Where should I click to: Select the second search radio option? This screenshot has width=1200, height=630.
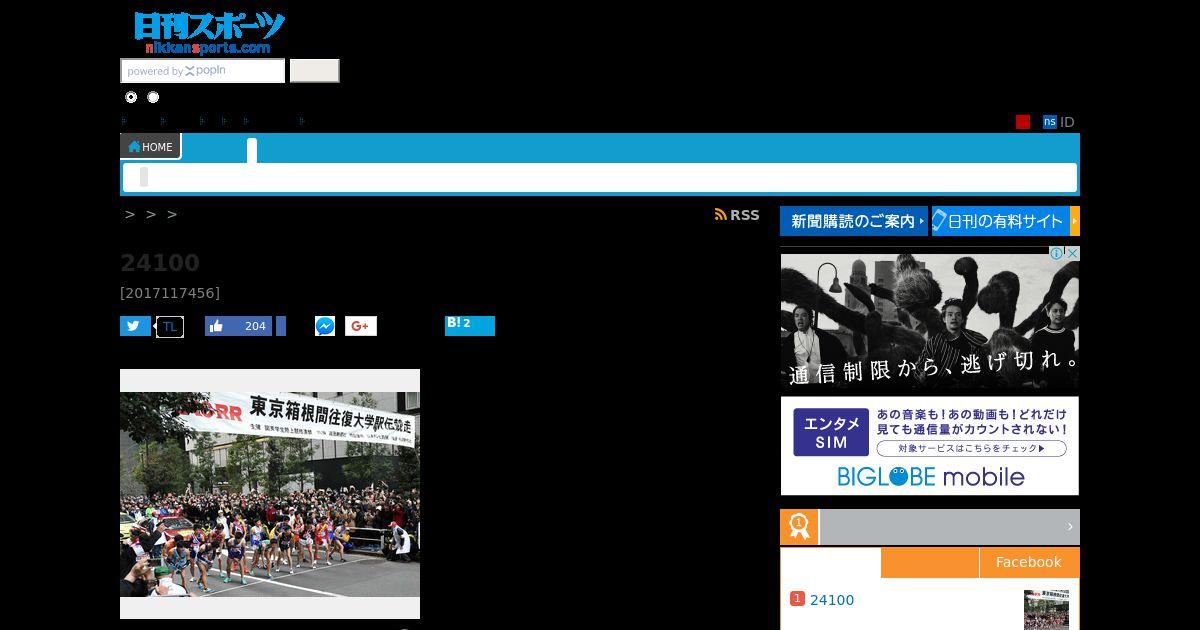coord(153,97)
